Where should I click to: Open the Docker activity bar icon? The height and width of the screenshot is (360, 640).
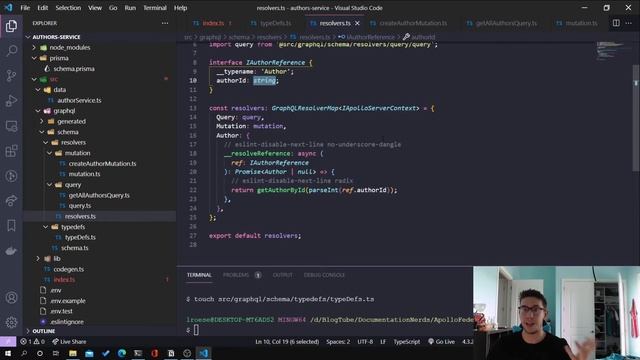11,251
